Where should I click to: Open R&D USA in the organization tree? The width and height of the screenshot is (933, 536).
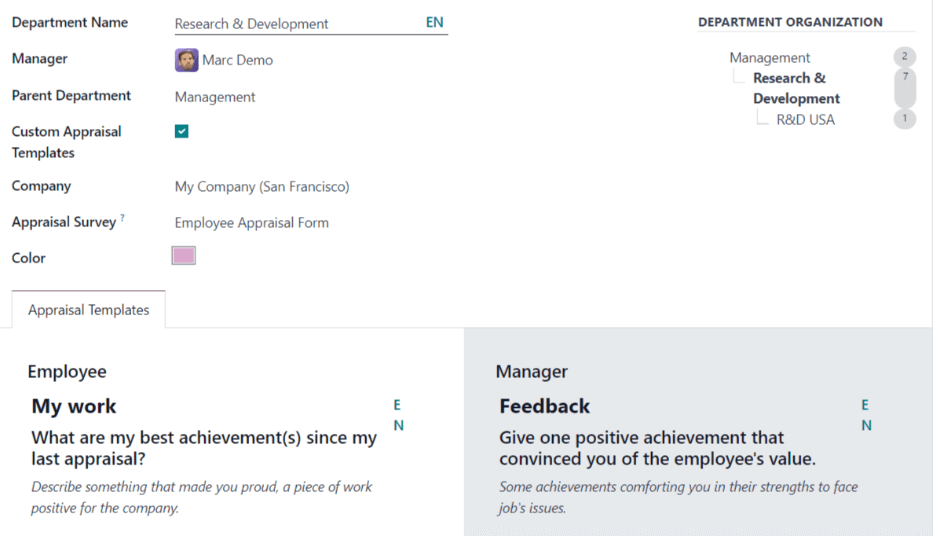click(x=805, y=119)
